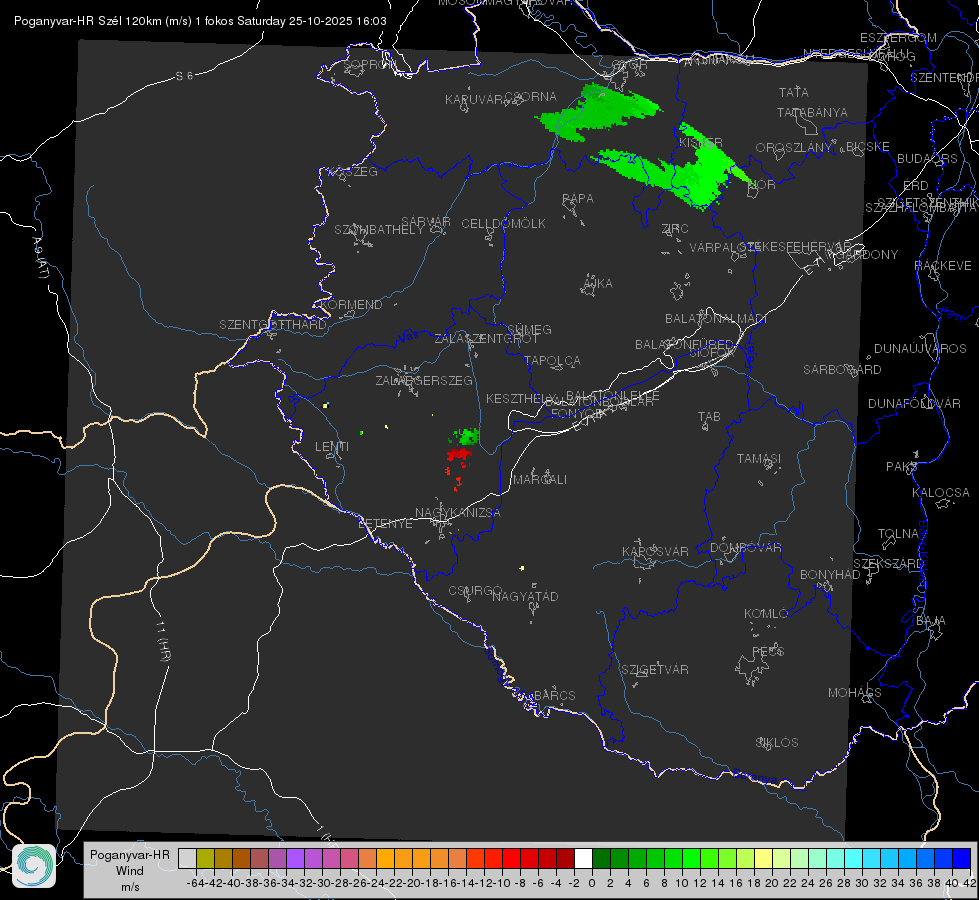979x900 pixels.
Task: Click the TOLNA city label
Action: pyautogui.click(x=898, y=534)
